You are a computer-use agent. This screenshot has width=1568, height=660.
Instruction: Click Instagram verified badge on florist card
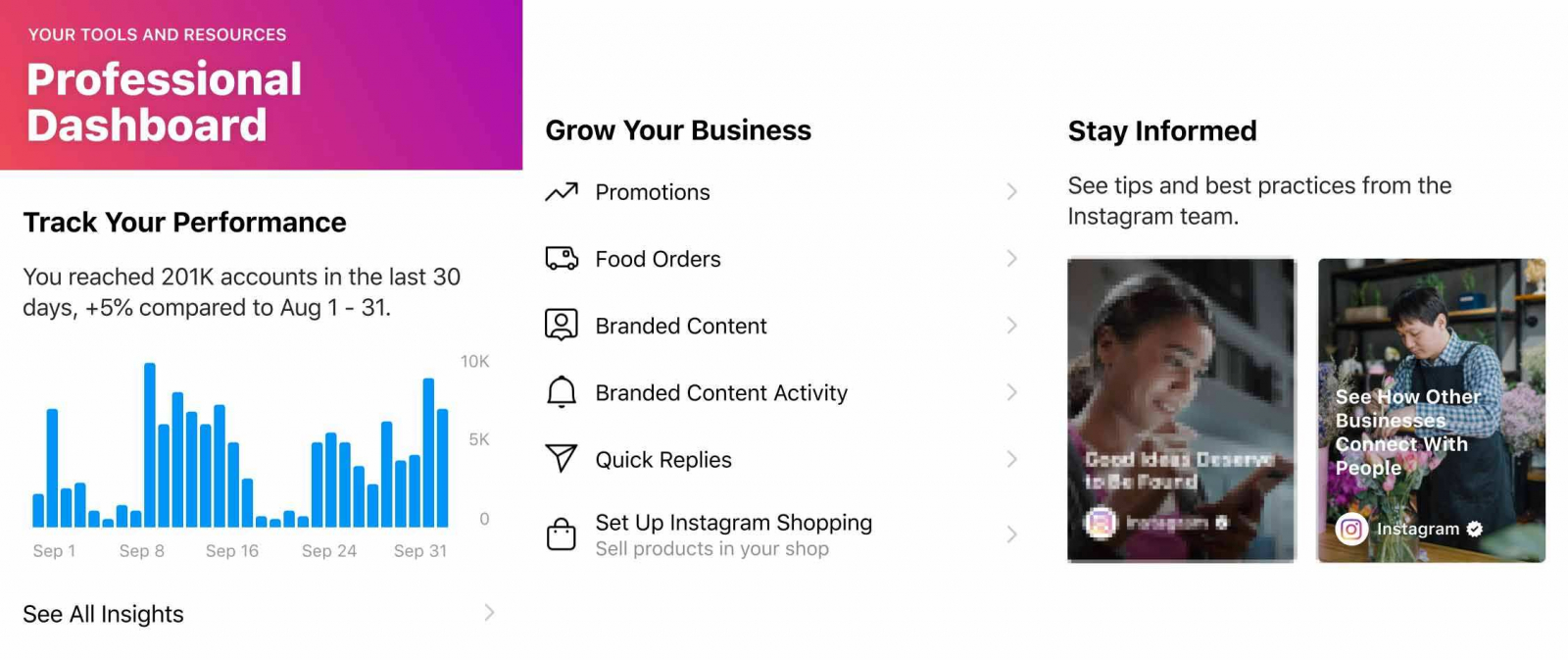[1475, 530]
